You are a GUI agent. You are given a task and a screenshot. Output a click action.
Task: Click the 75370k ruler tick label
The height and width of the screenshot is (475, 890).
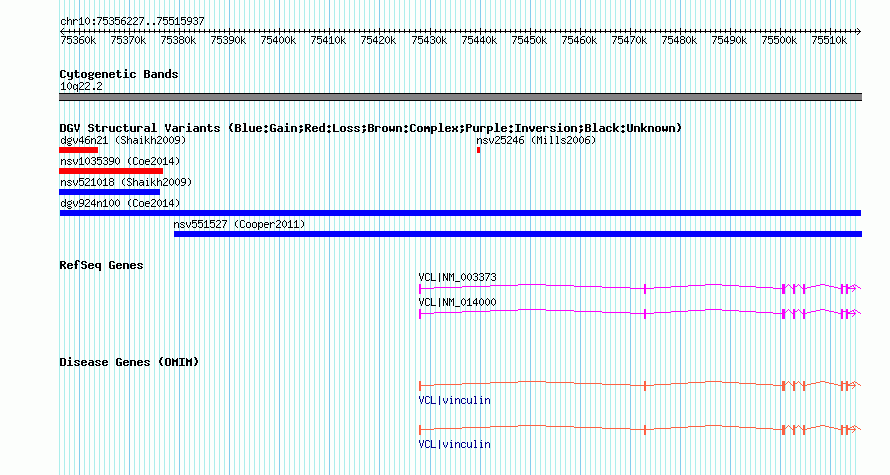click(x=128, y=40)
